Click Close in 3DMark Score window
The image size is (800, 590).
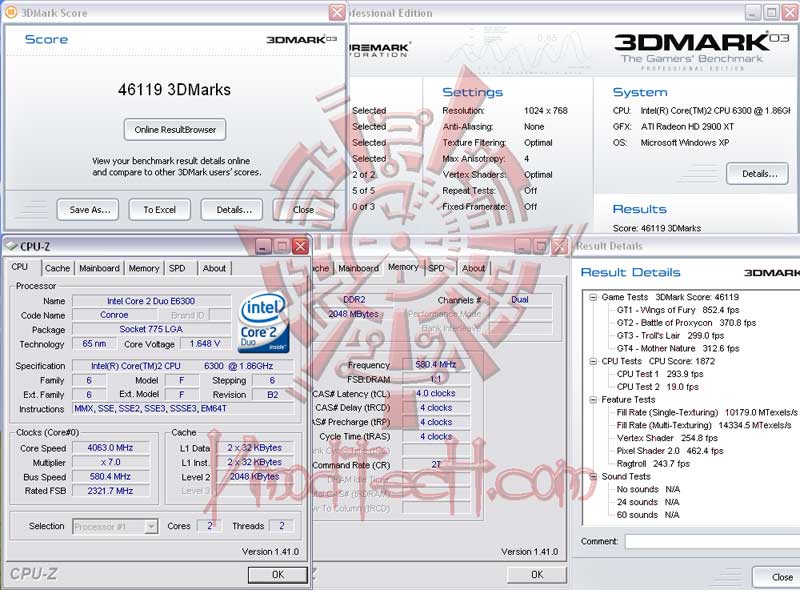coord(304,210)
